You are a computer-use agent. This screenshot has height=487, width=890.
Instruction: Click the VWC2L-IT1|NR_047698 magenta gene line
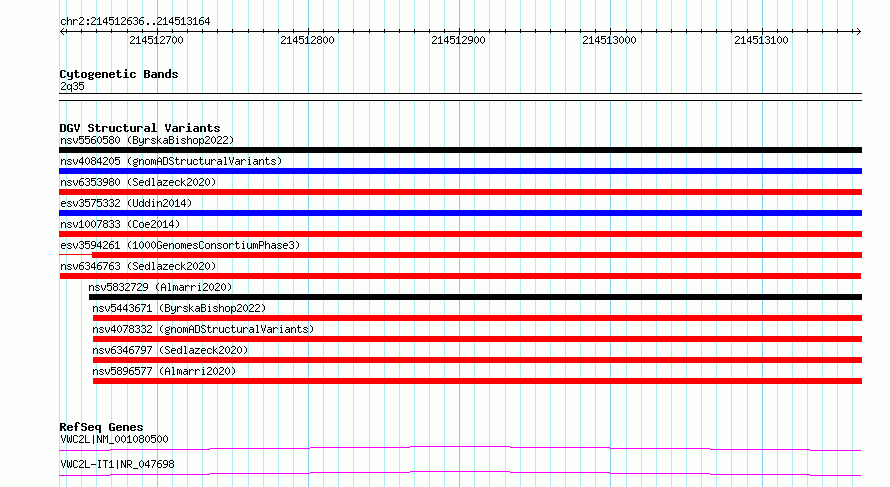coord(460,473)
